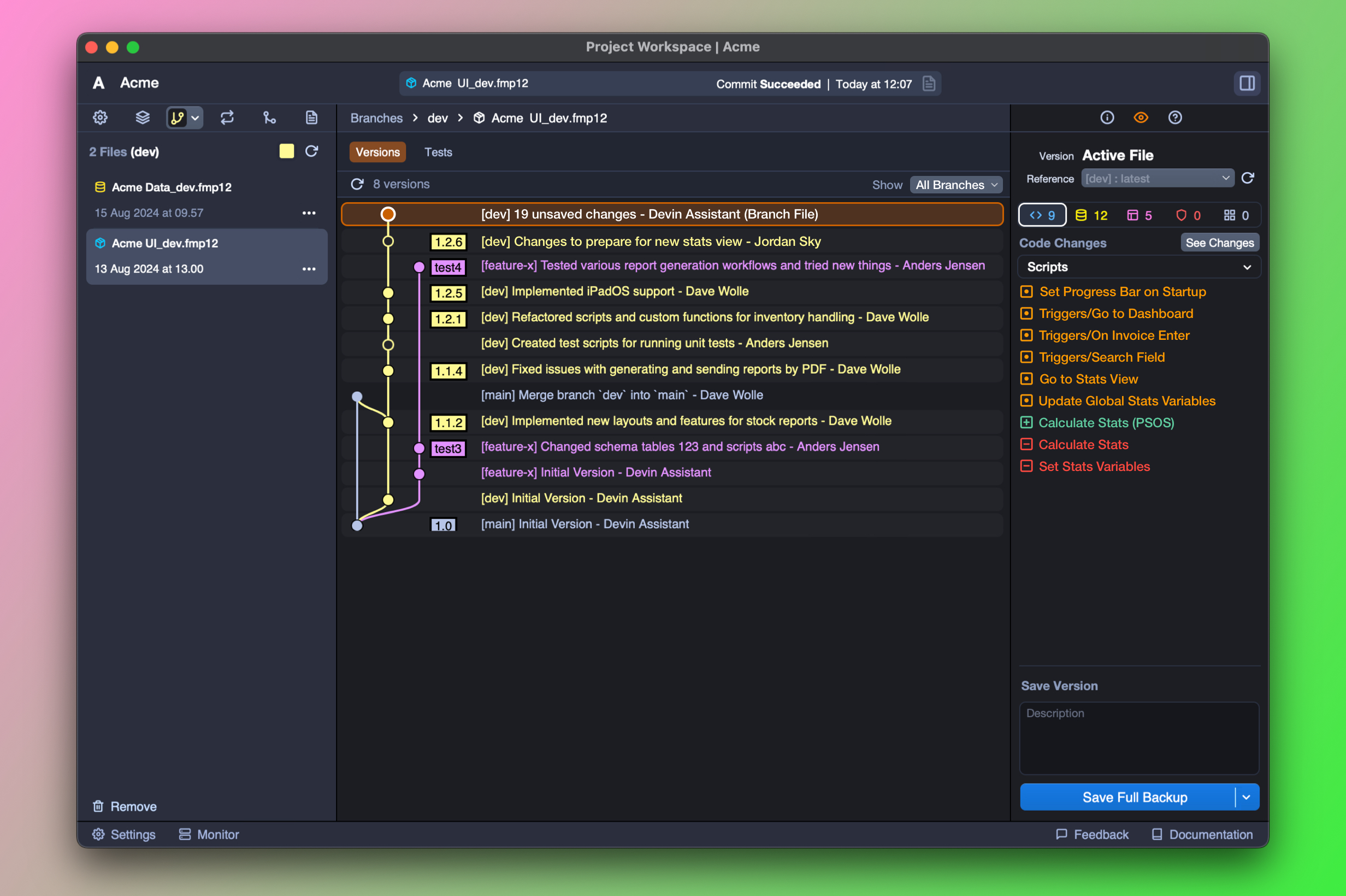
Task: Toggle the eye preview icon in right panel
Action: [x=1140, y=117]
